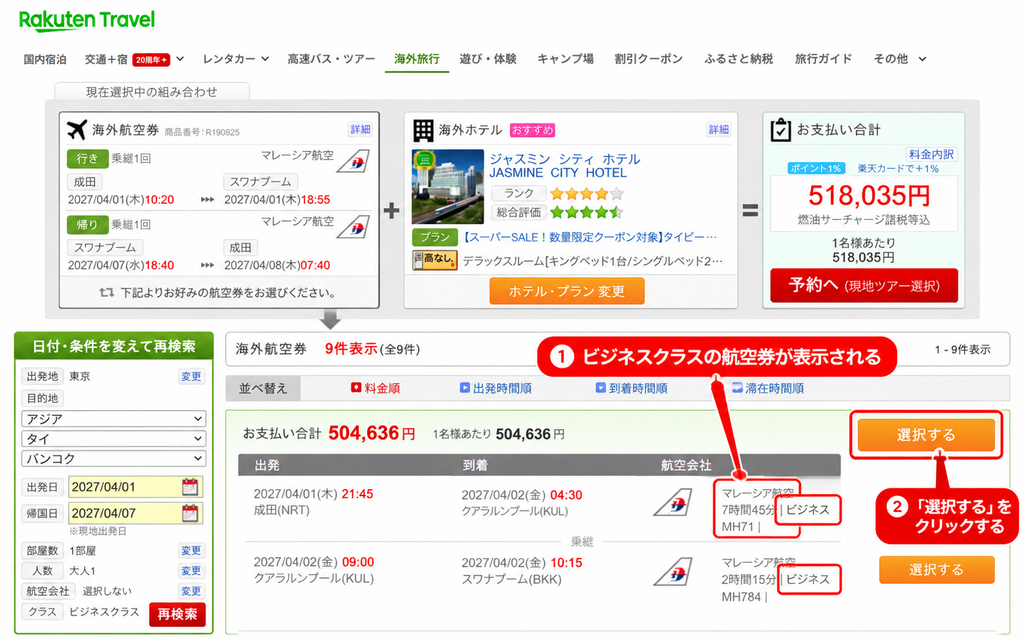The image size is (1024, 641).
Task: Click Malaysia Airlines logo on 帰り flight
Action: coord(353,227)
